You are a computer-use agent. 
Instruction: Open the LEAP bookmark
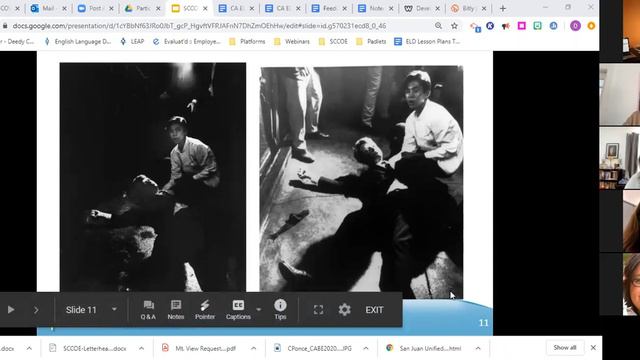(132, 42)
